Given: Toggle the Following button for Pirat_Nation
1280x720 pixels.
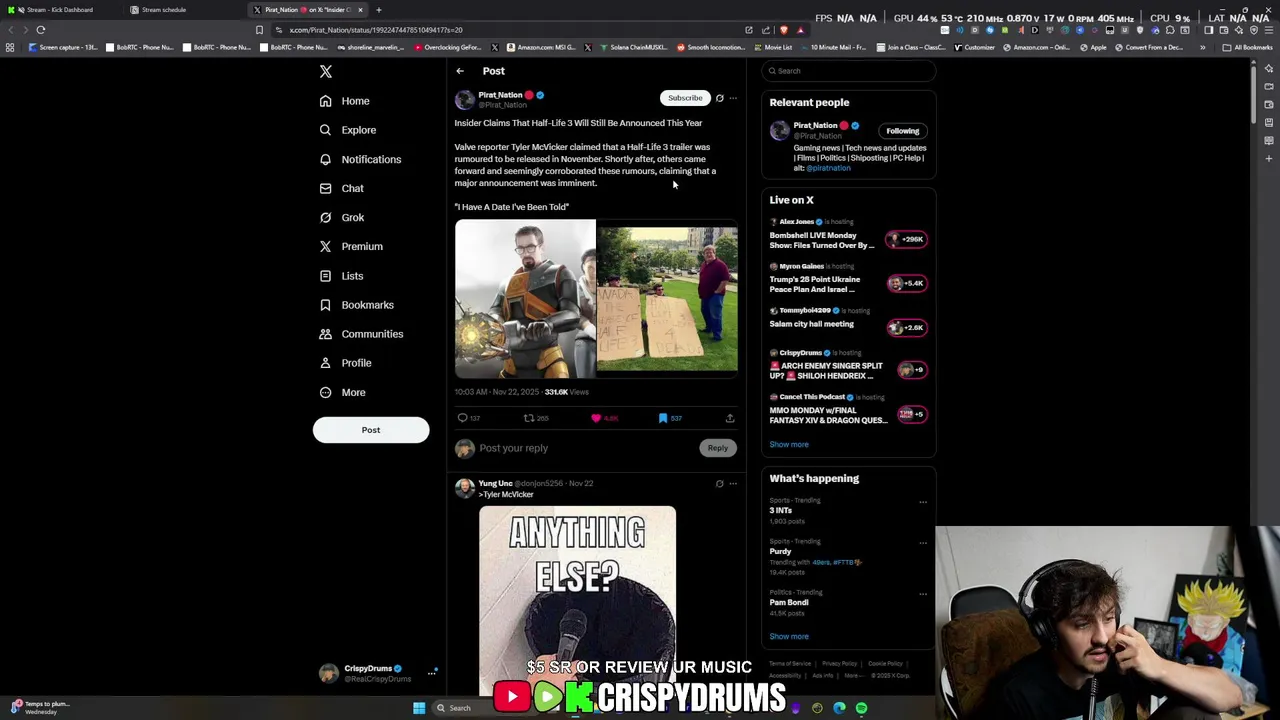Looking at the screenshot, I should coord(902,131).
